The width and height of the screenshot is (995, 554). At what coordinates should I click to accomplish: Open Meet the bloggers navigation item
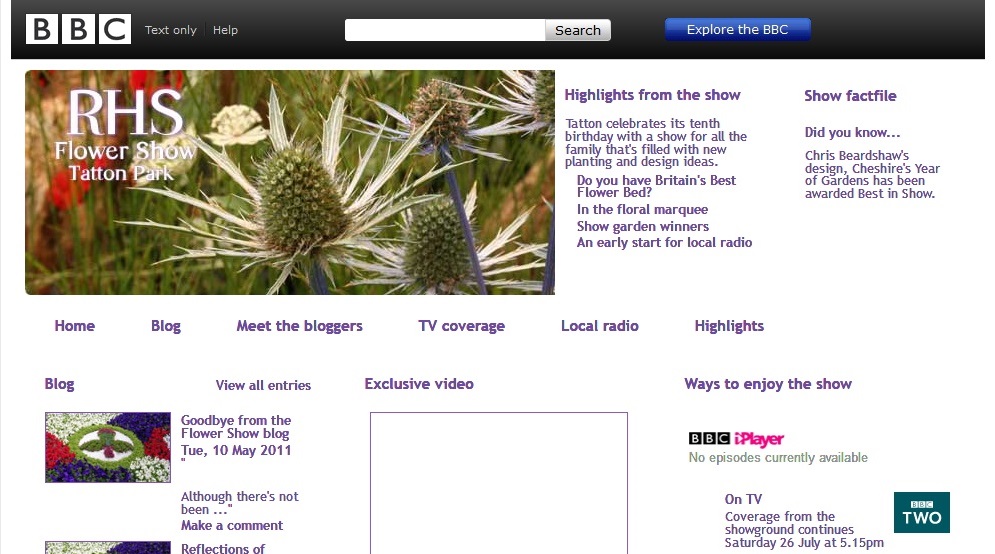(300, 326)
